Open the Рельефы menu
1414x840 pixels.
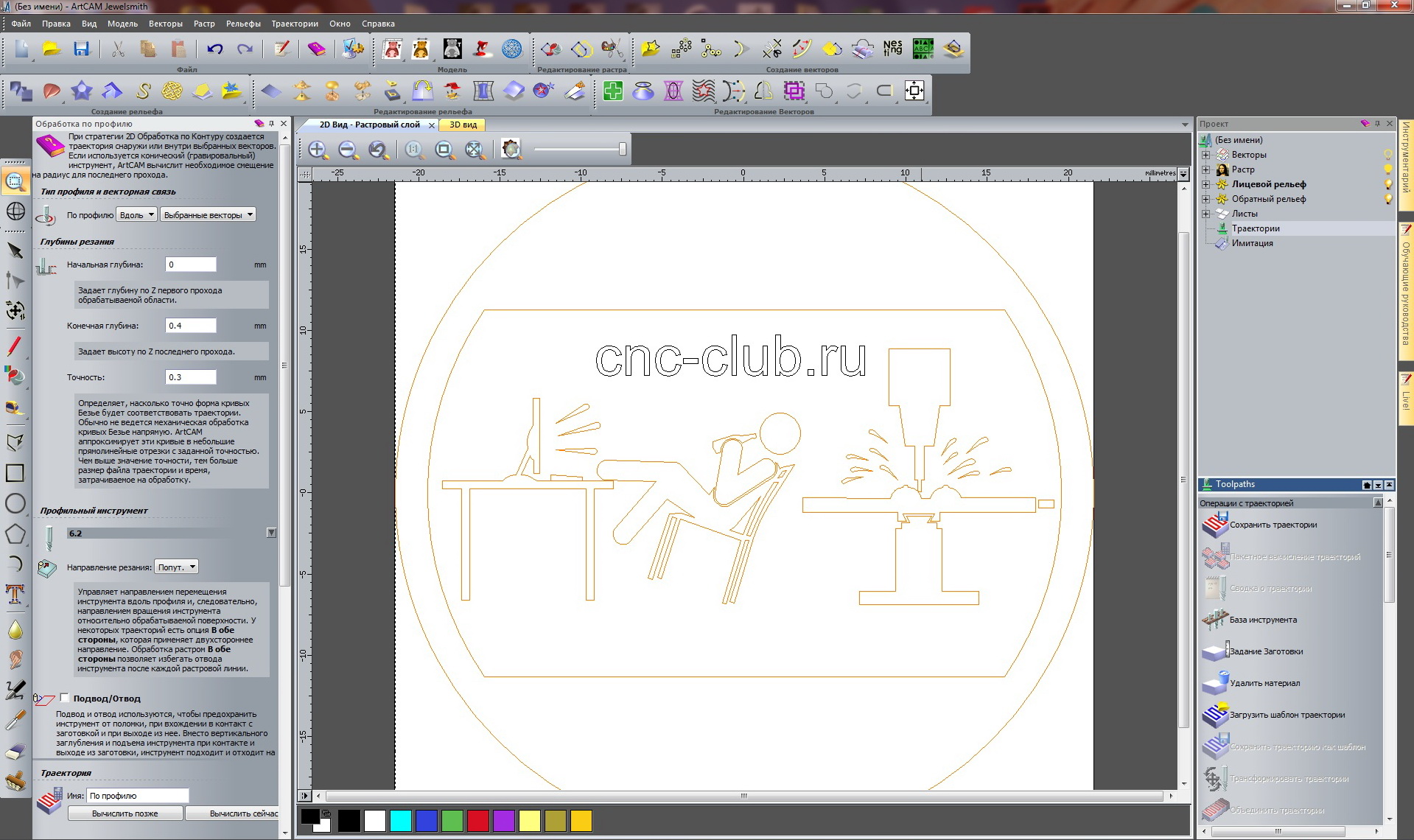(243, 24)
